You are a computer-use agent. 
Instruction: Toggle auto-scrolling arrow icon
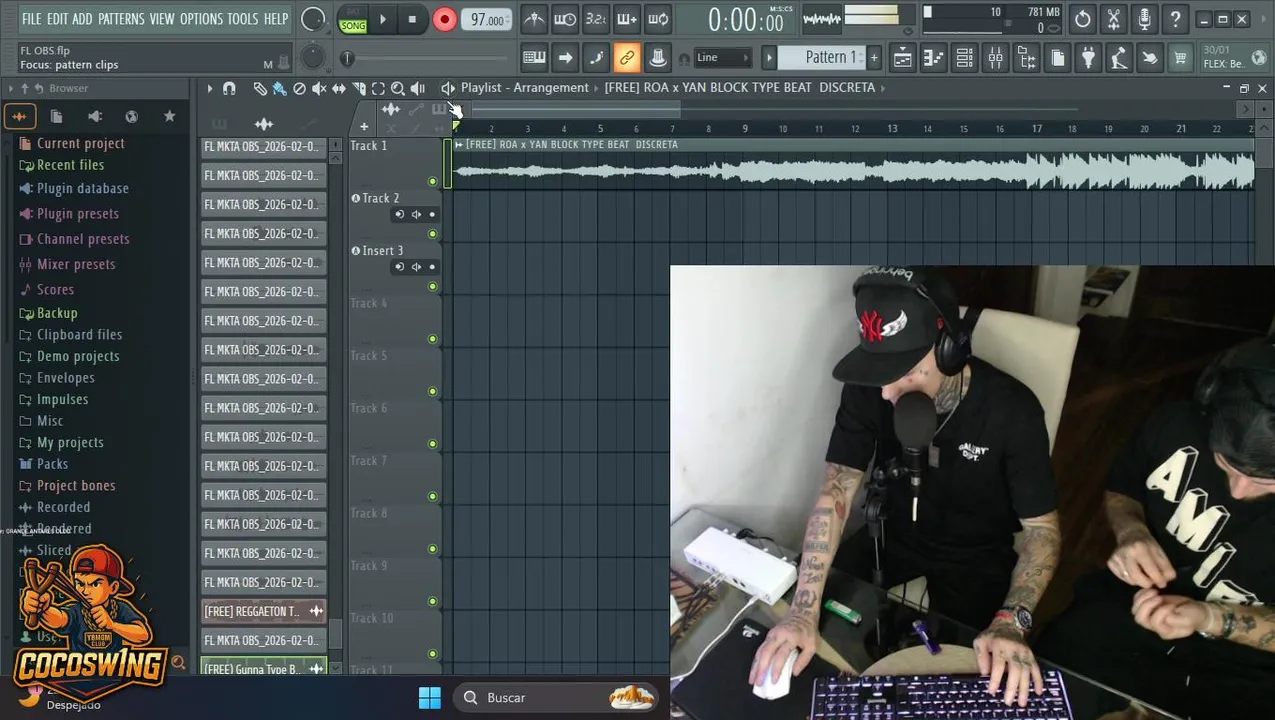click(x=565, y=58)
